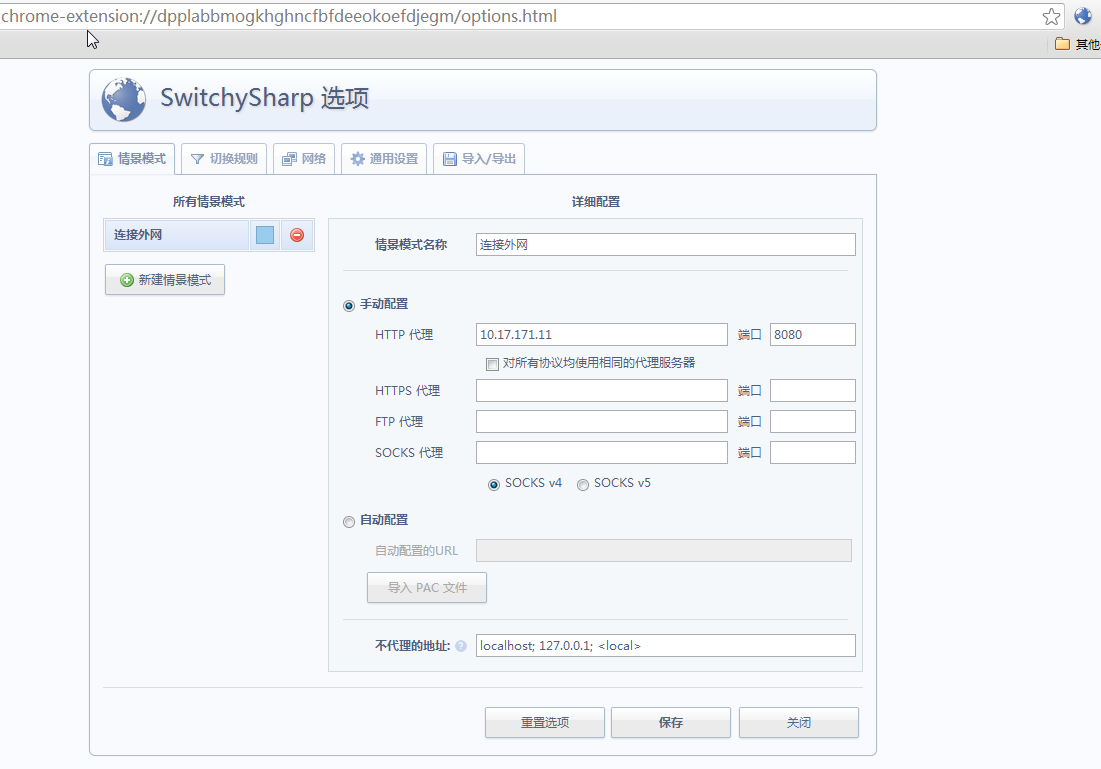Open the 网络 tab
Viewport: 1101px width, 769px height.
point(304,159)
